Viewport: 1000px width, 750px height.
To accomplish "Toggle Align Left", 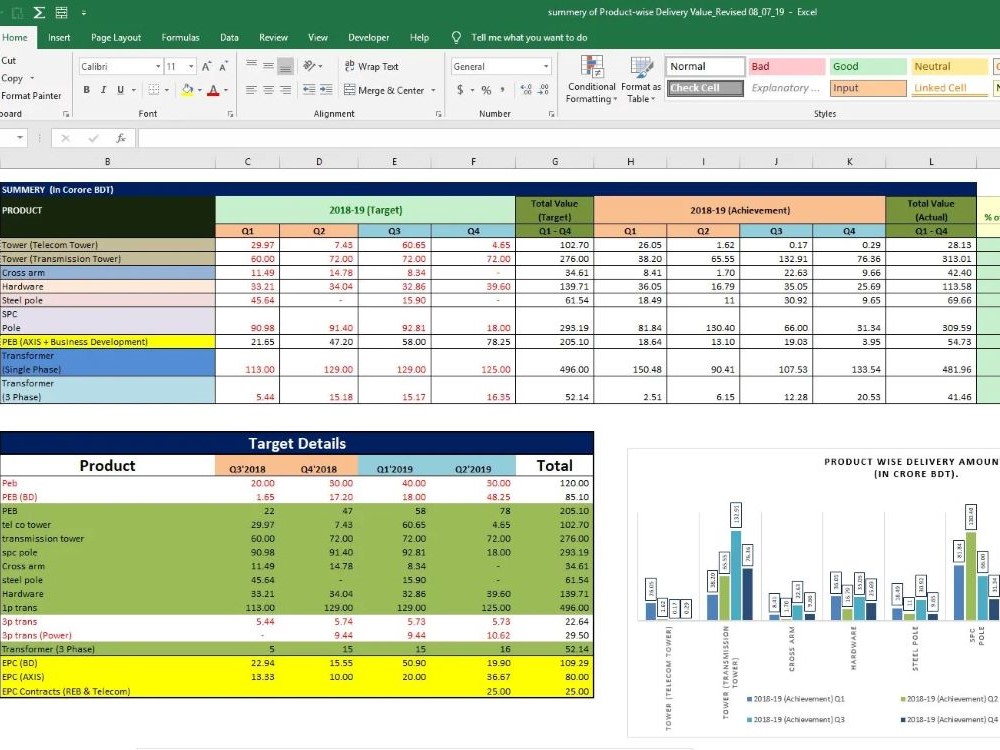I will pyautogui.click(x=251, y=90).
